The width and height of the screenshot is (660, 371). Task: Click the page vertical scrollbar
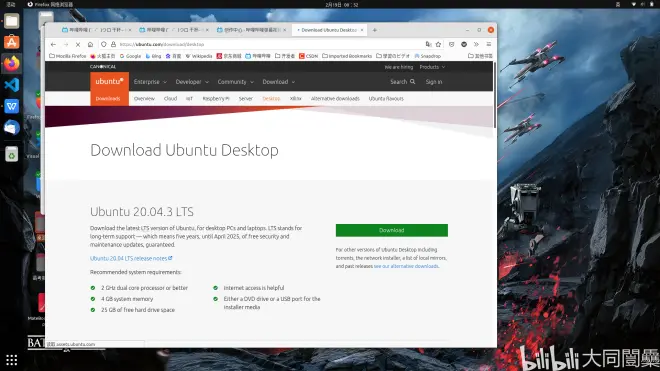point(495,95)
